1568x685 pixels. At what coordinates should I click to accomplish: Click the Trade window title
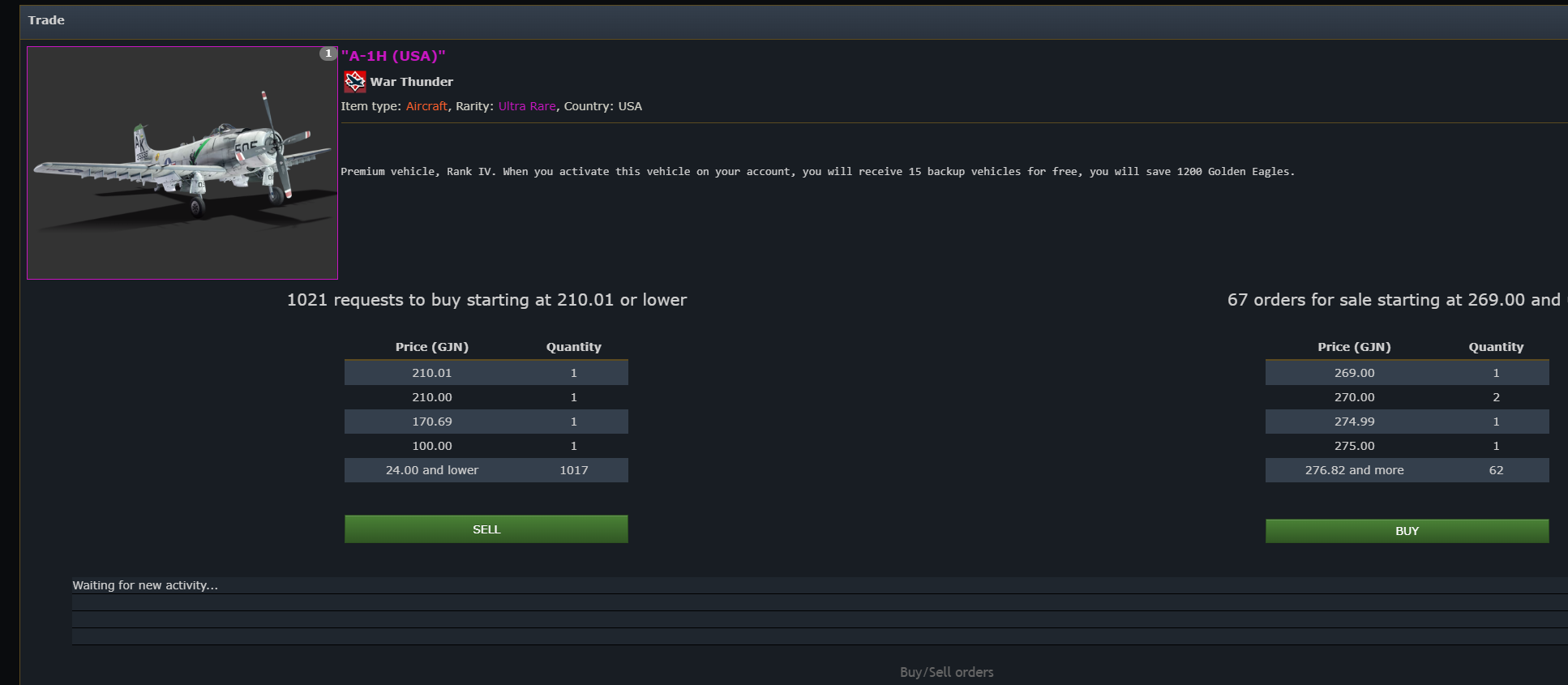[46, 20]
